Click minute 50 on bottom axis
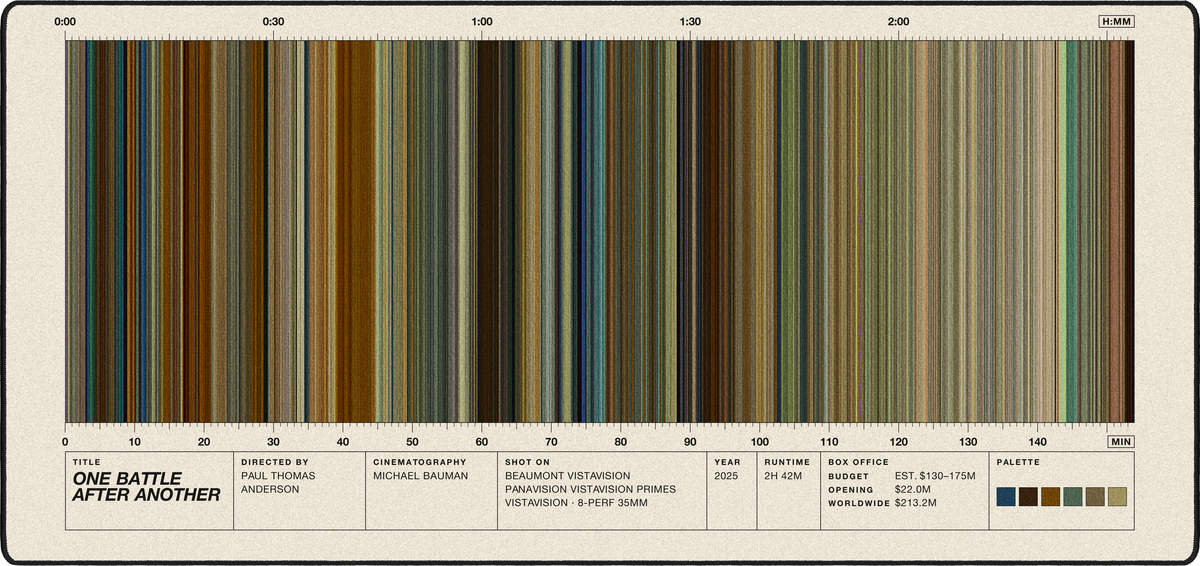Screen dimensions: 1200x566 (x=412, y=441)
